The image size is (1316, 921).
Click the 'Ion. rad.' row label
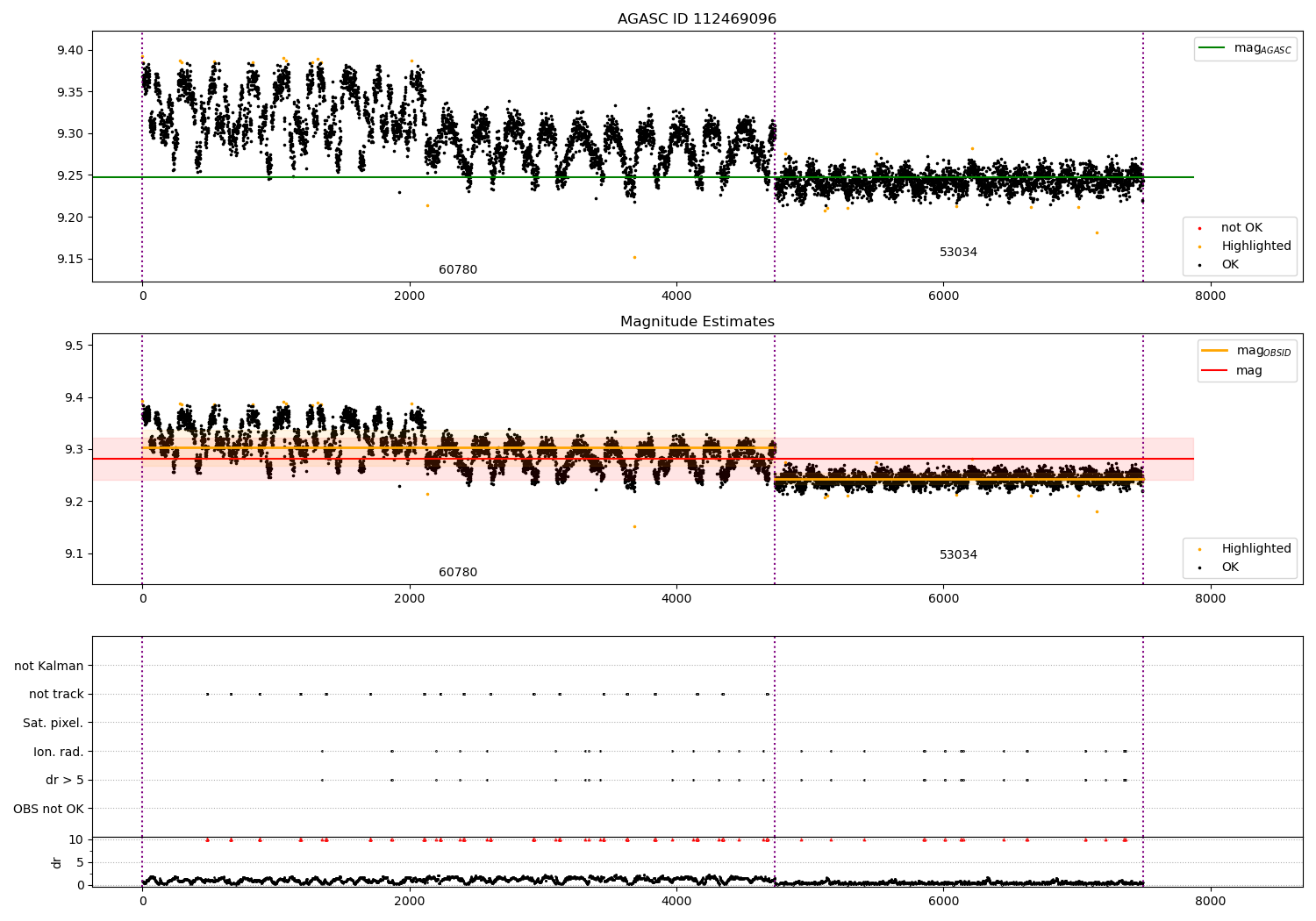[59, 752]
